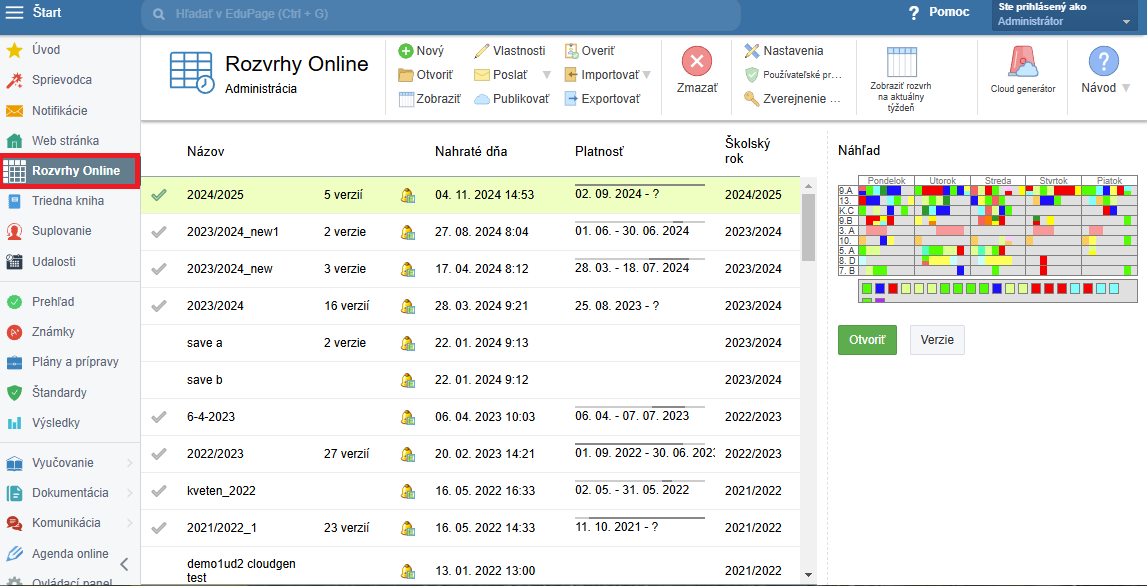Click the Nový timetable icon
This screenshot has width=1147, height=586.
pyautogui.click(x=406, y=51)
